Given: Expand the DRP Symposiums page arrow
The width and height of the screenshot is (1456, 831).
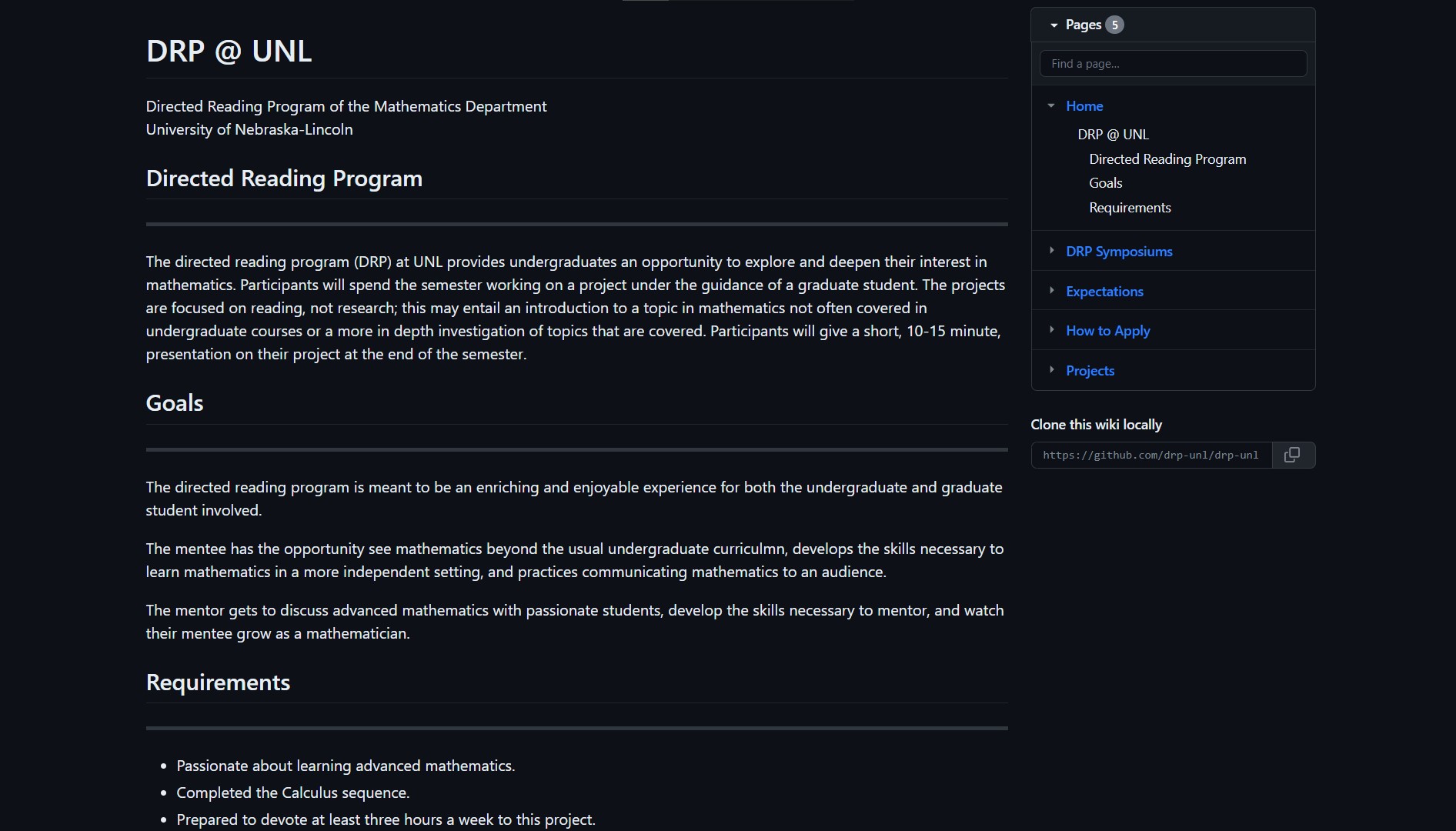Looking at the screenshot, I should (1051, 251).
